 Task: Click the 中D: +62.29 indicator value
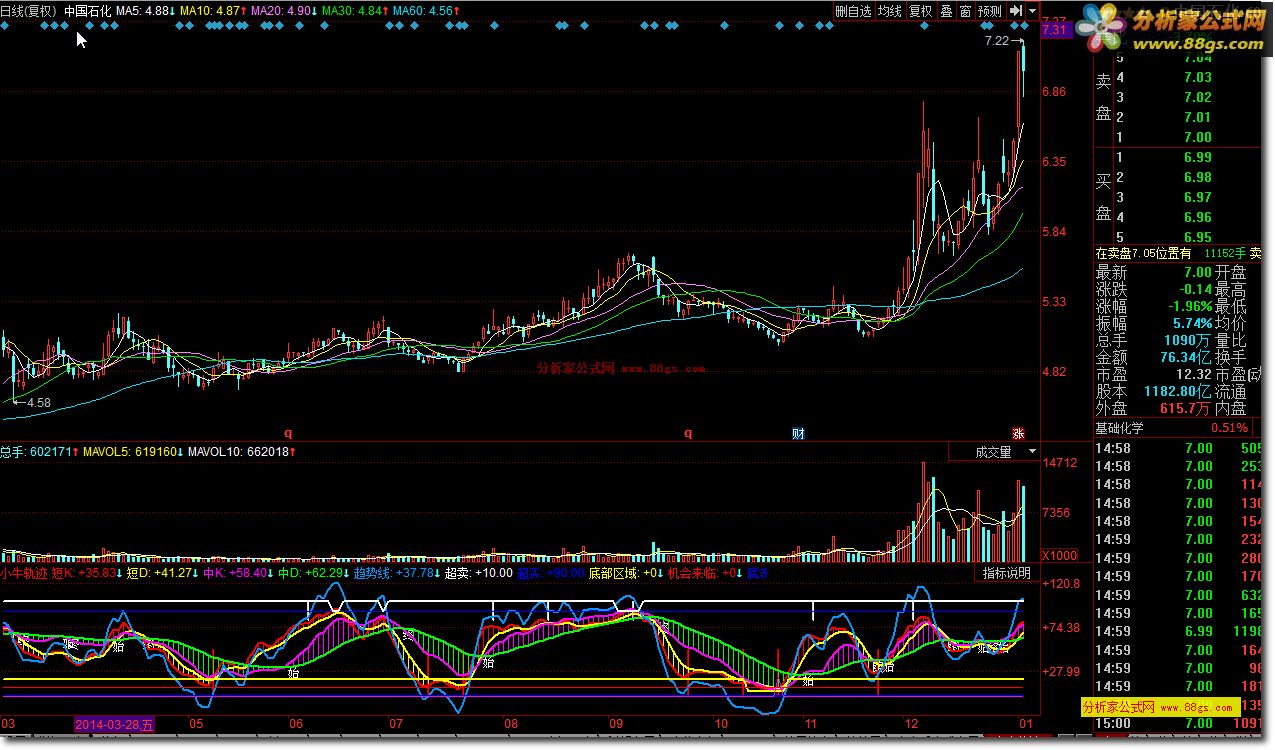click(313, 573)
